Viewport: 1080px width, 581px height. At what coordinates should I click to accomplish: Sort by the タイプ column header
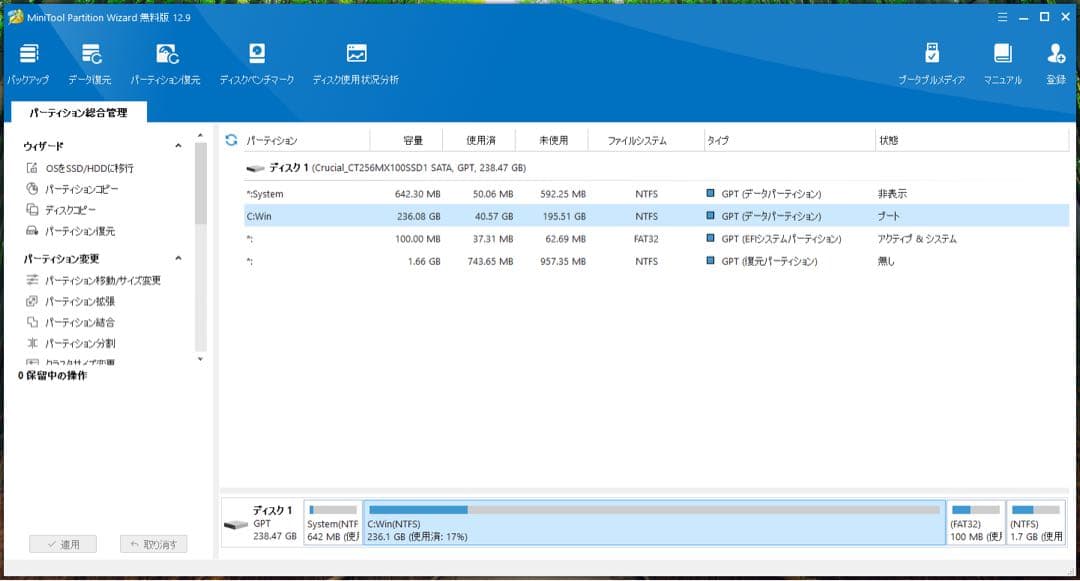point(718,140)
